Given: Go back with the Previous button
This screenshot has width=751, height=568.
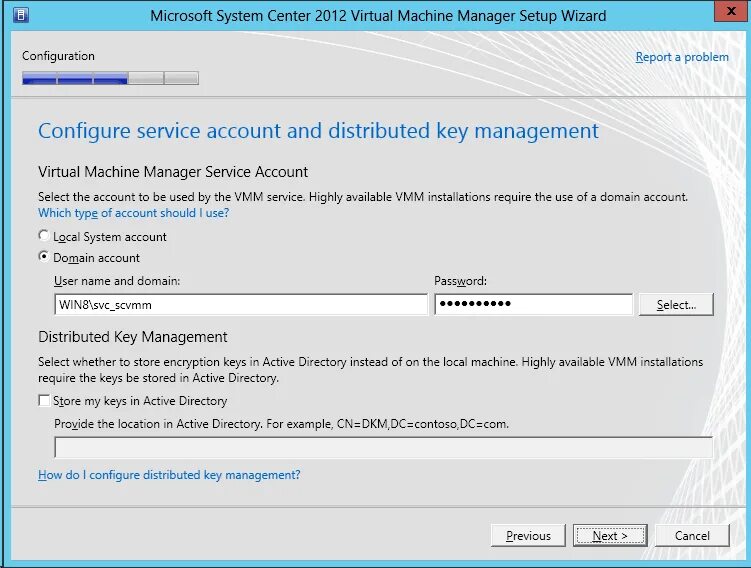Looking at the screenshot, I should tap(528, 535).
